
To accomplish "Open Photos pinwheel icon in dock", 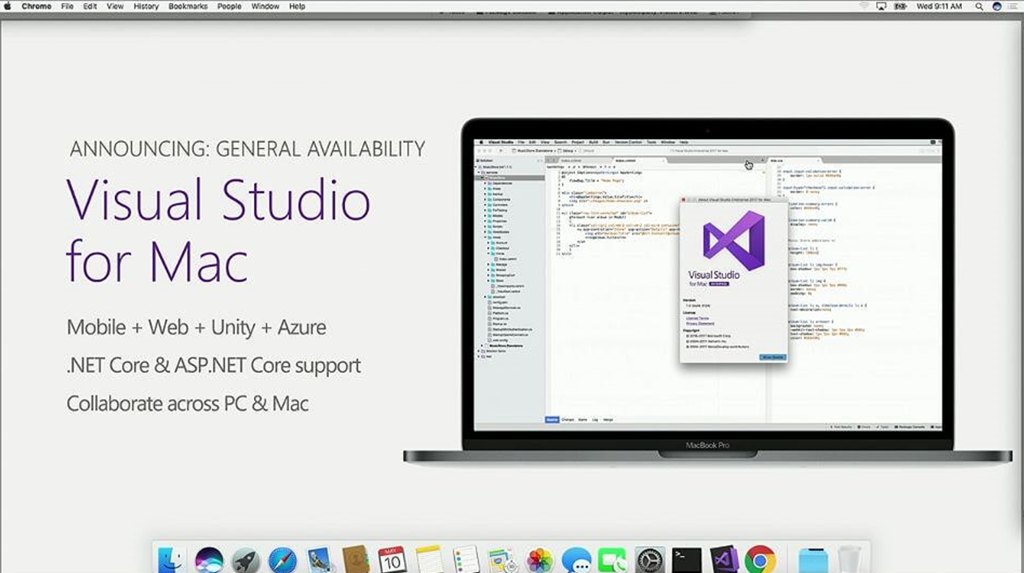I will tap(539, 560).
